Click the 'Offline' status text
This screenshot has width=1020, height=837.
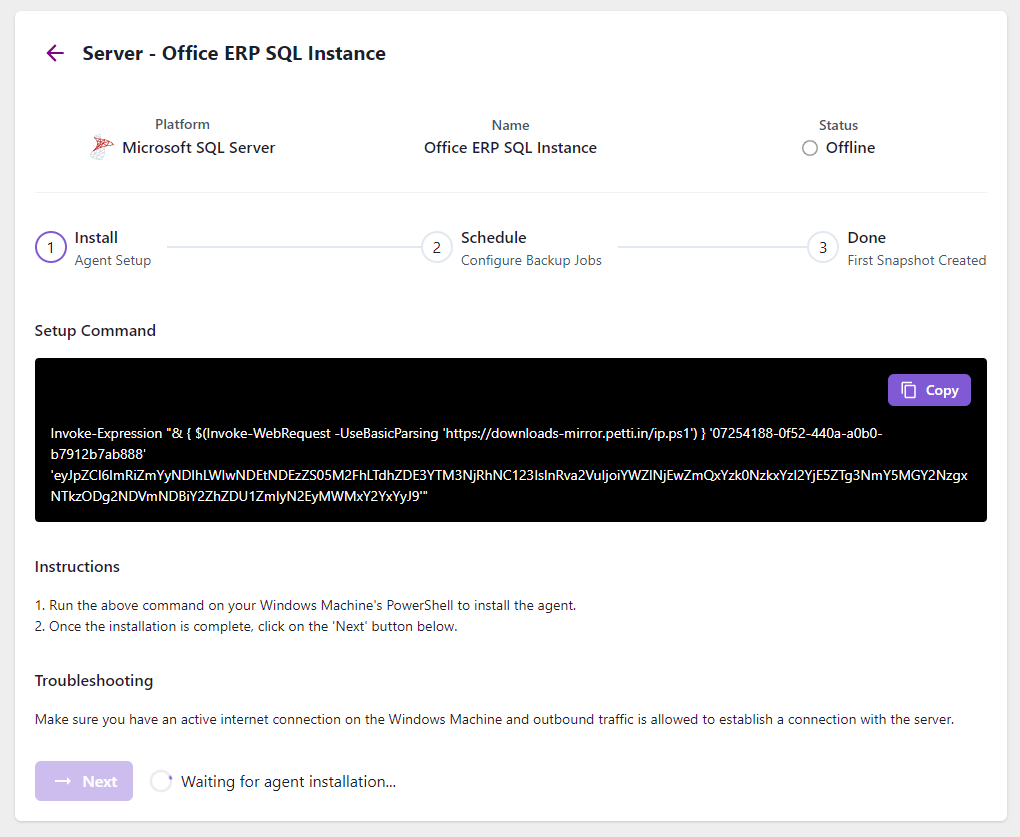[850, 148]
